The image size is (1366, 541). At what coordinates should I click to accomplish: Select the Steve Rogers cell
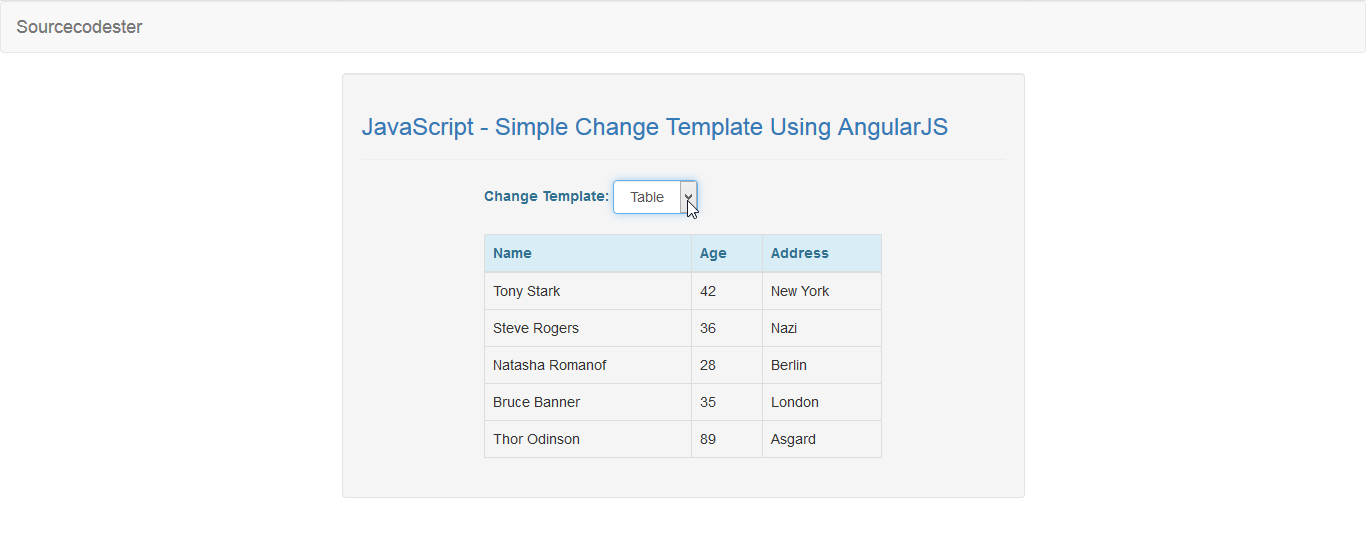tap(588, 328)
